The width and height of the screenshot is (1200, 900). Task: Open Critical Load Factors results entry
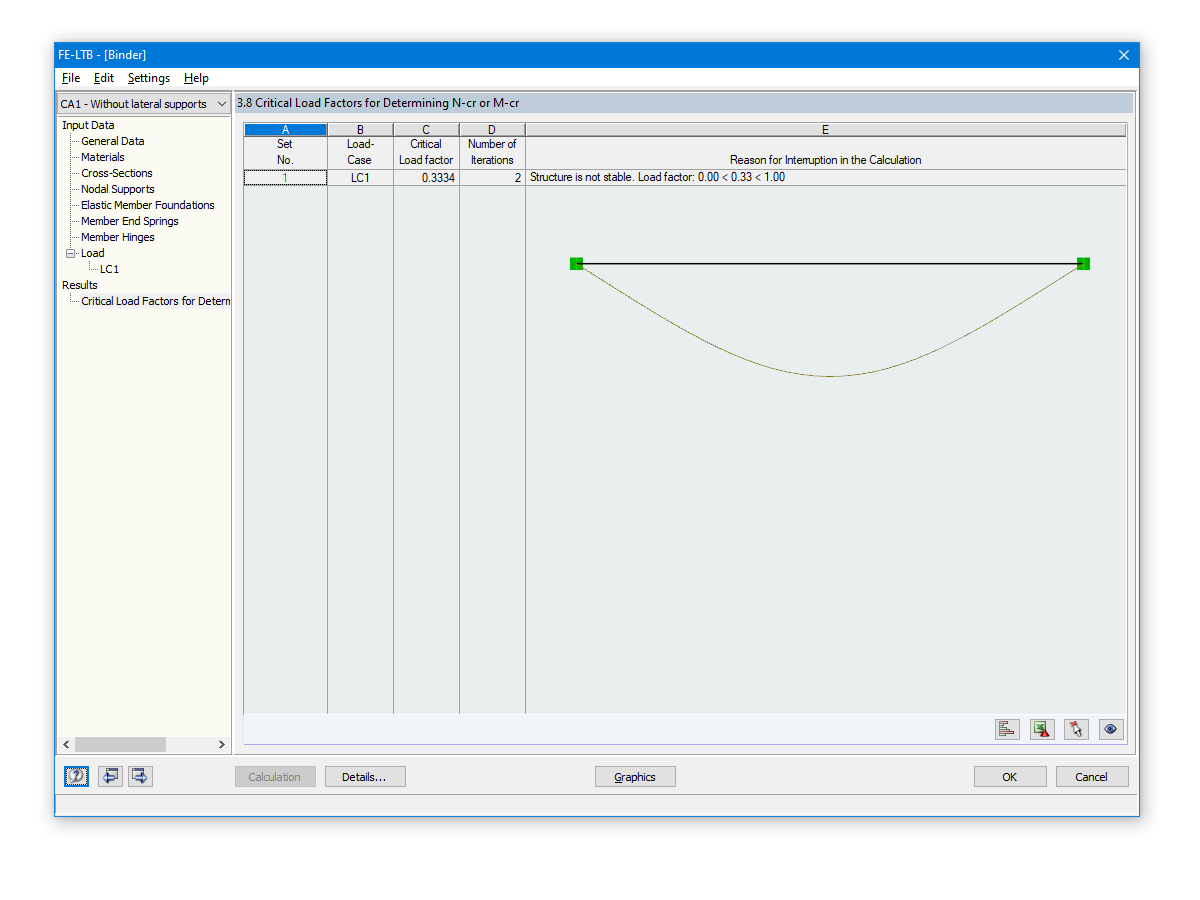[x=154, y=301]
